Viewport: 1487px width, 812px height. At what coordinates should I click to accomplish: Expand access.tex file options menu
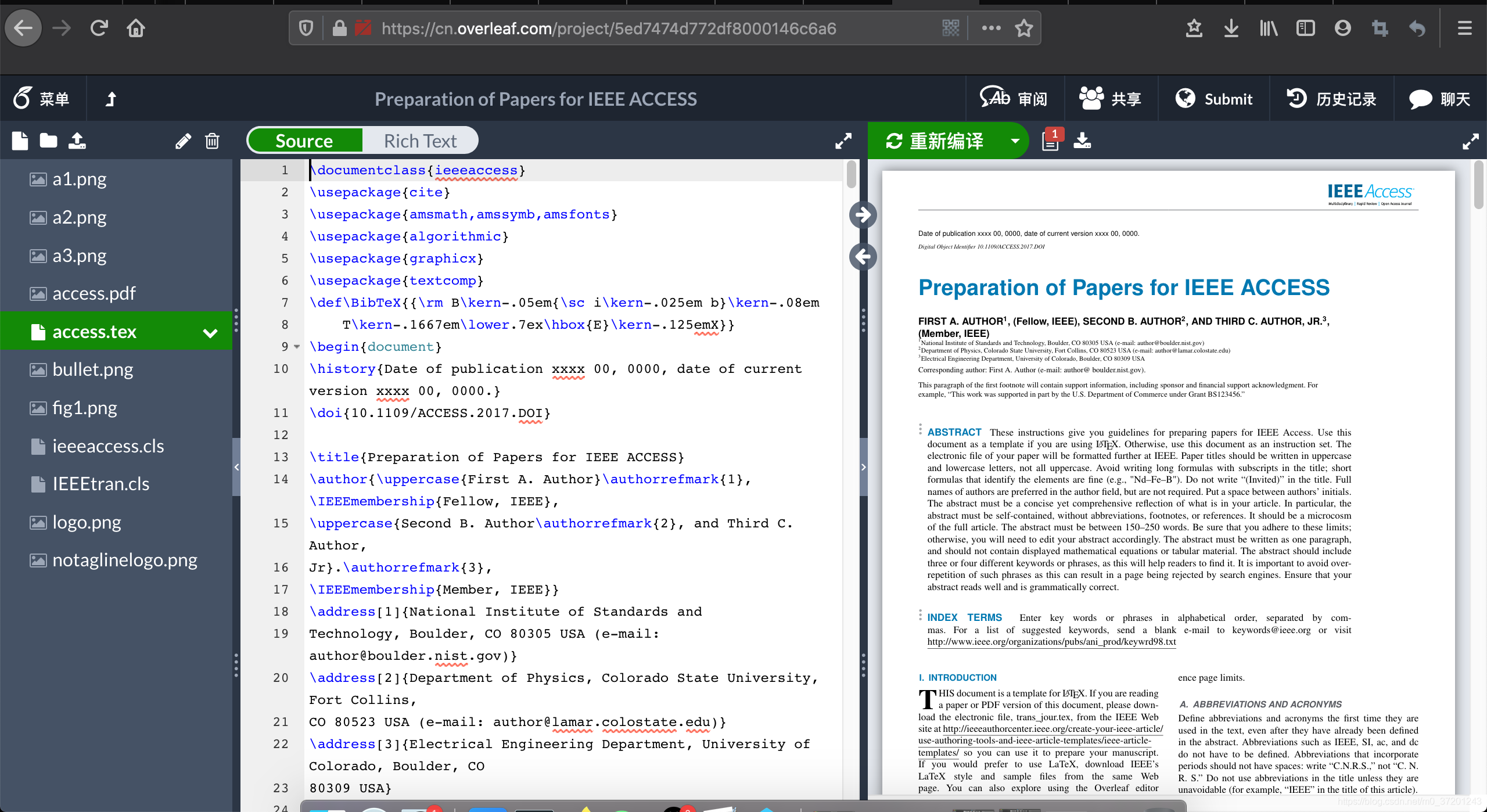click(x=210, y=332)
